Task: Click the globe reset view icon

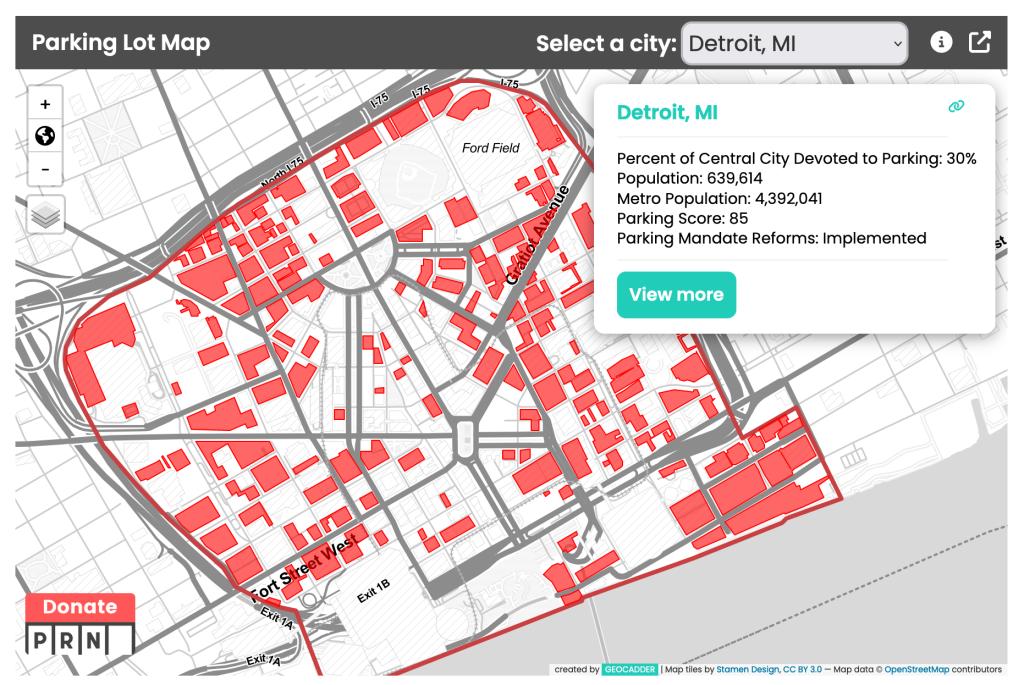Action: (45, 136)
